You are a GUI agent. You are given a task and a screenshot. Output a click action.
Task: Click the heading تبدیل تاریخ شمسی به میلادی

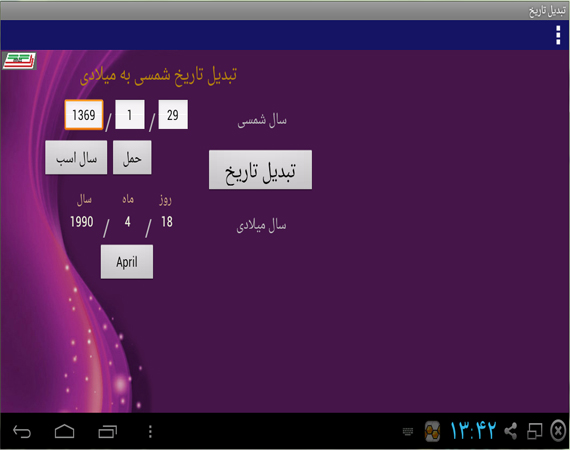[158, 76]
